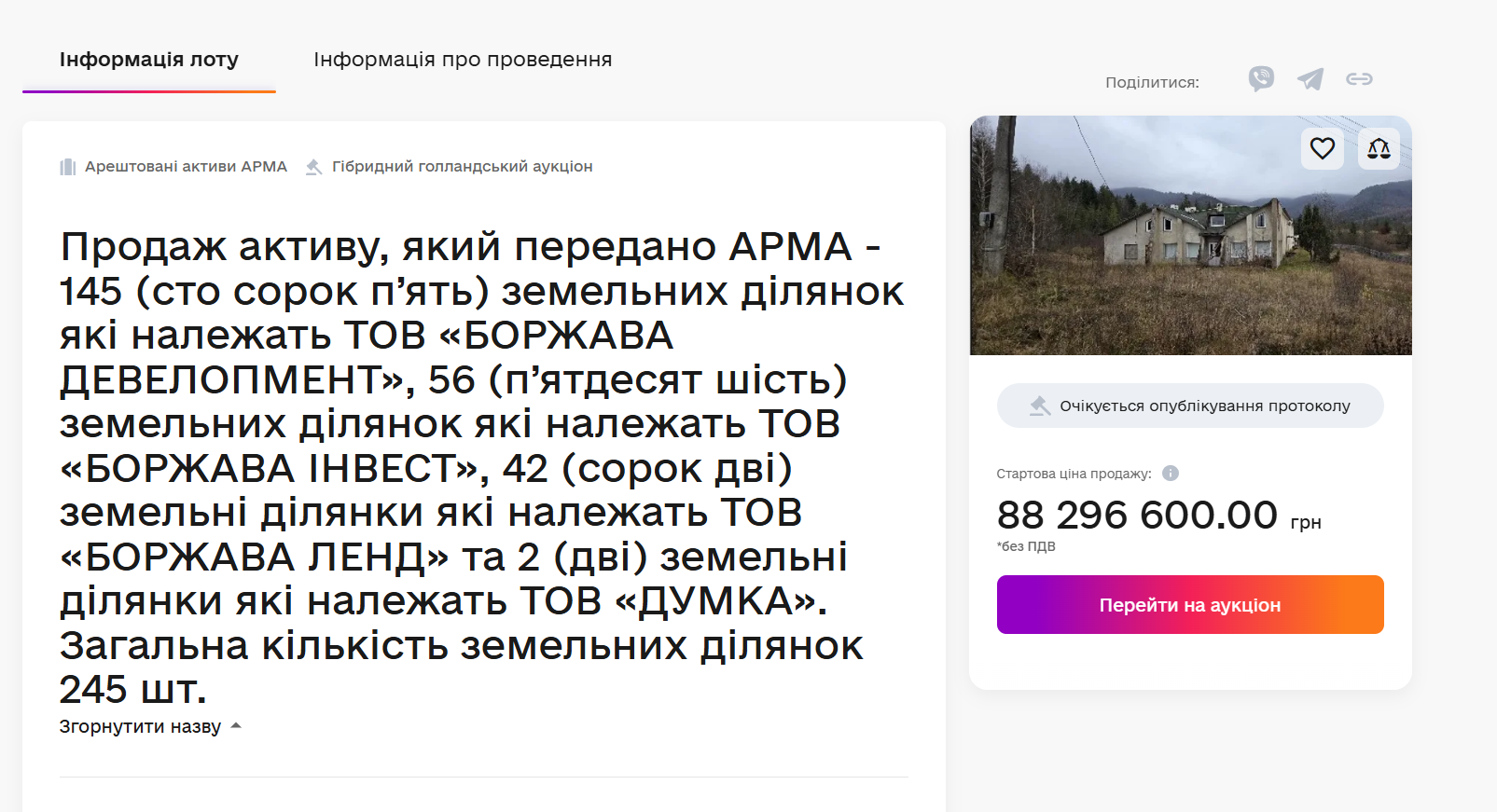Viewport: 1497px width, 812px height.
Task: Share the lot through Telegram icon
Action: coord(1310,79)
